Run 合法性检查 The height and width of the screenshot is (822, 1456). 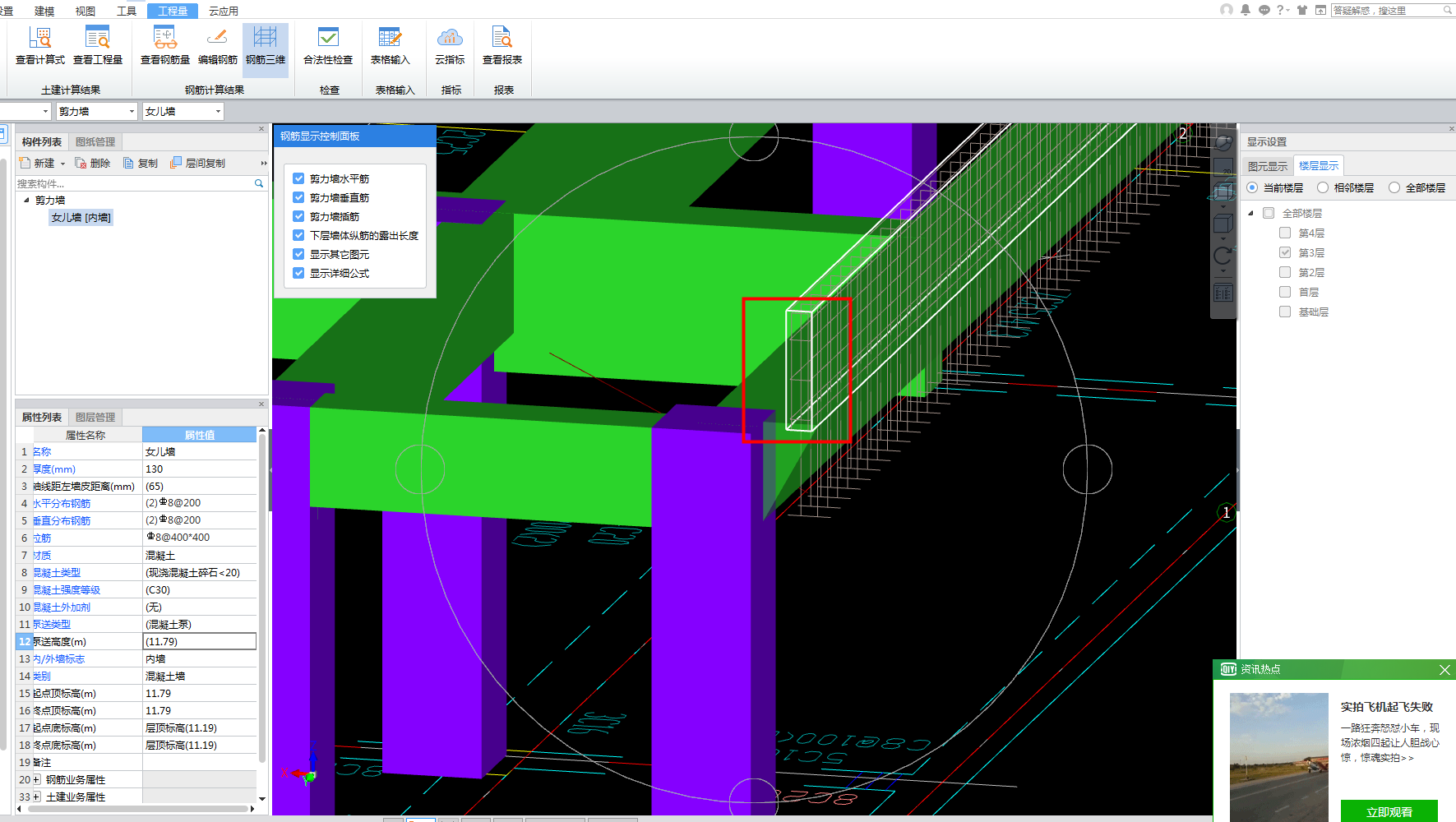[328, 46]
